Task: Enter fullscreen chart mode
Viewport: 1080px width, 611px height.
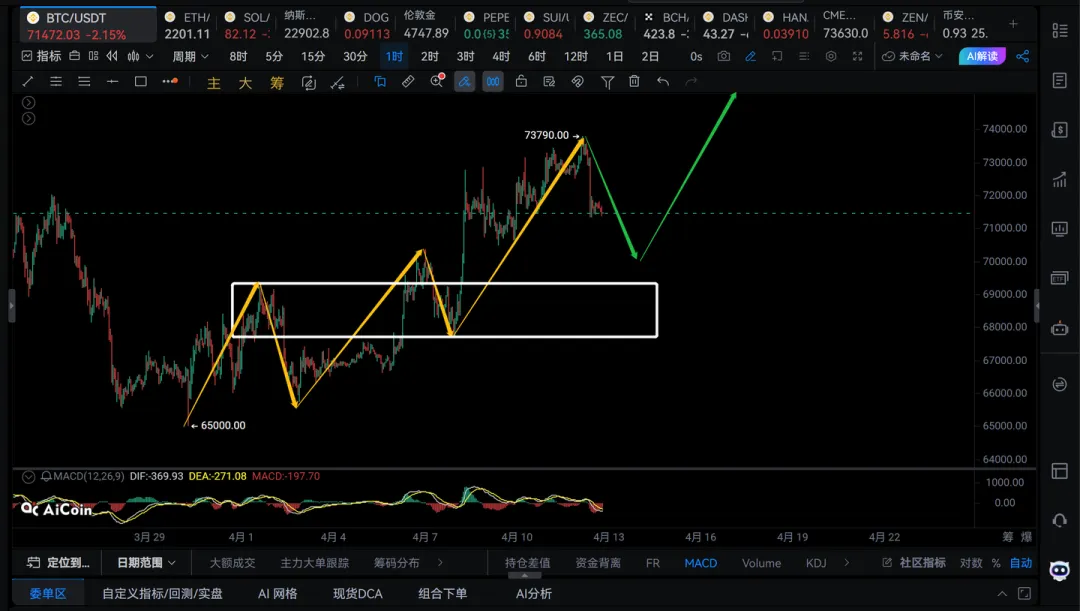Action: click(x=858, y=56)
